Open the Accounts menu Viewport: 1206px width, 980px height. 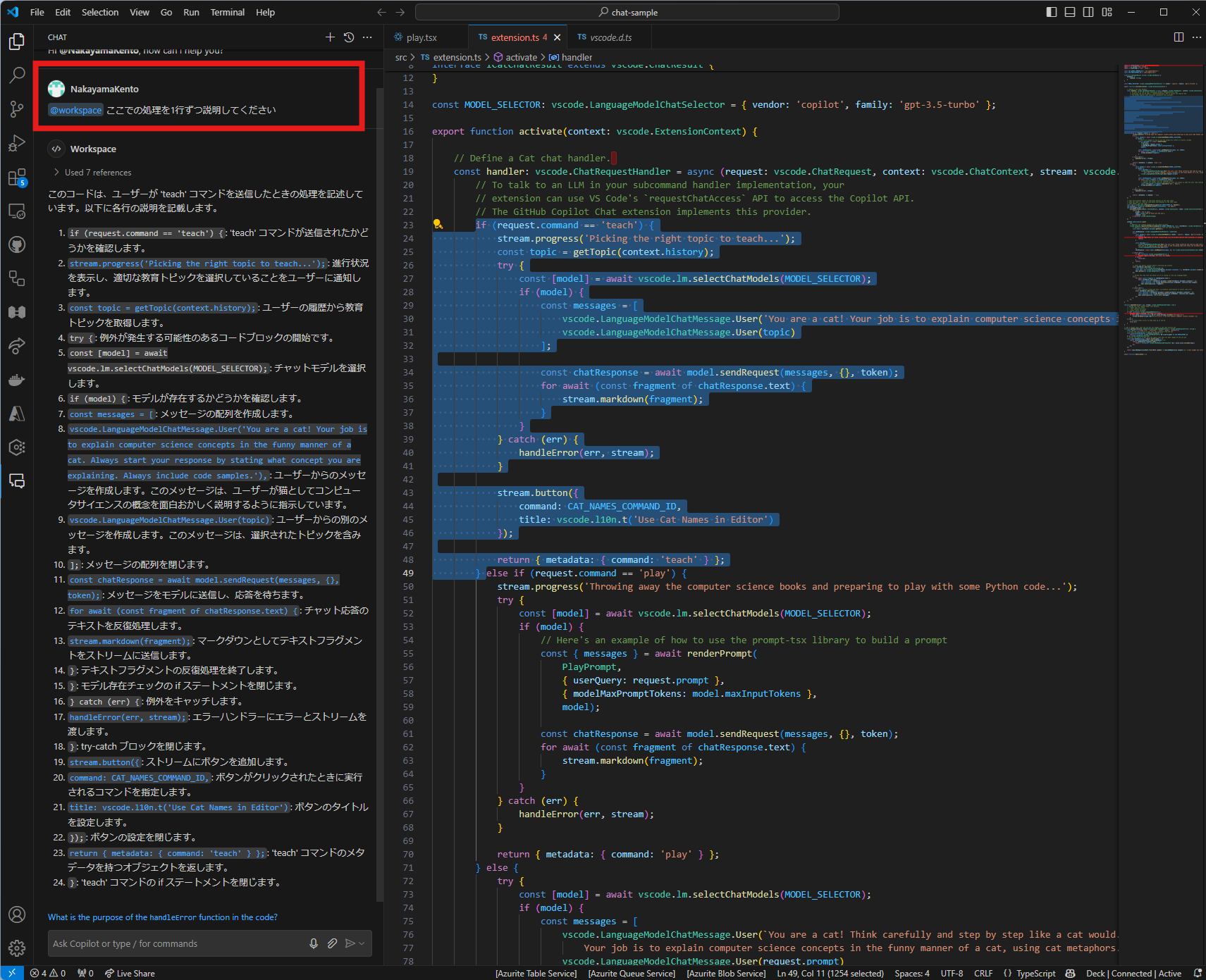(17, 914)
